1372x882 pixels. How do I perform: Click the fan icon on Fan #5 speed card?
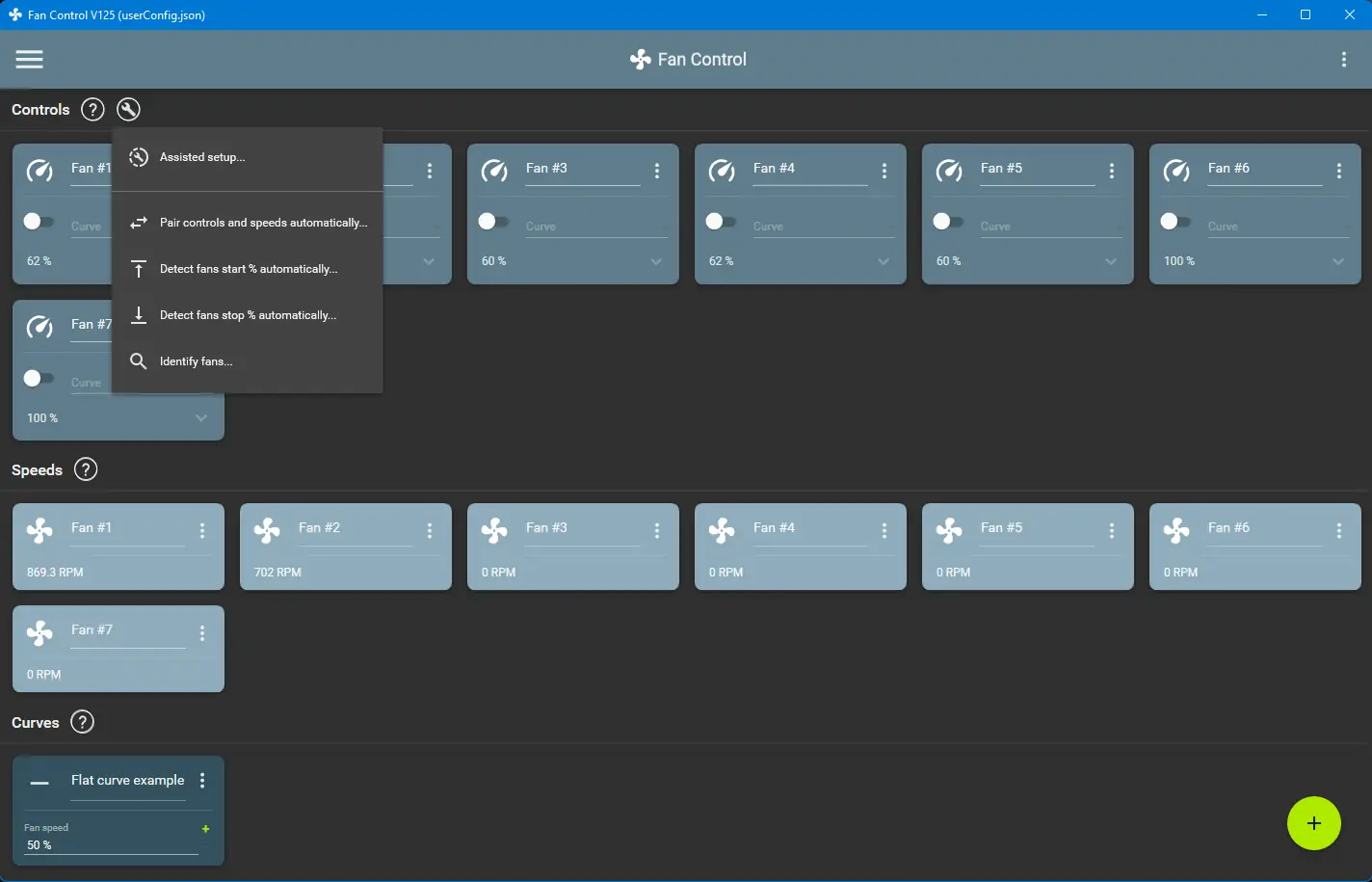click(x=949, y=530)
